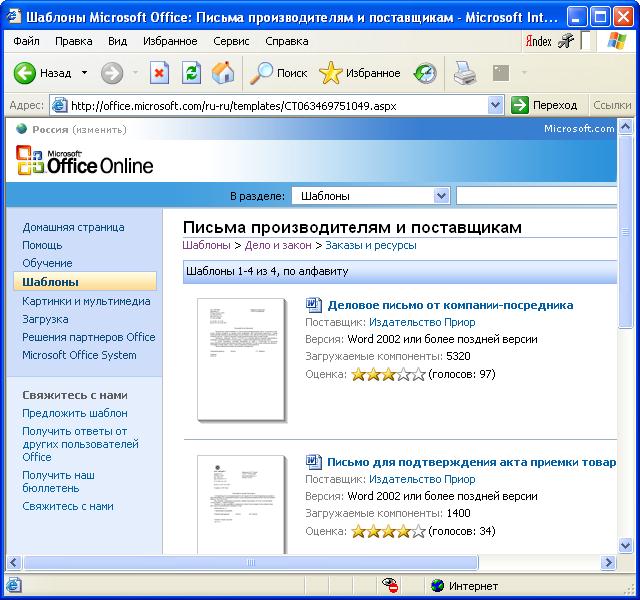The width and height of the screenshot is (640, 600).
Task: Click the vertical scrollbar up arrow
Action: 625,127
